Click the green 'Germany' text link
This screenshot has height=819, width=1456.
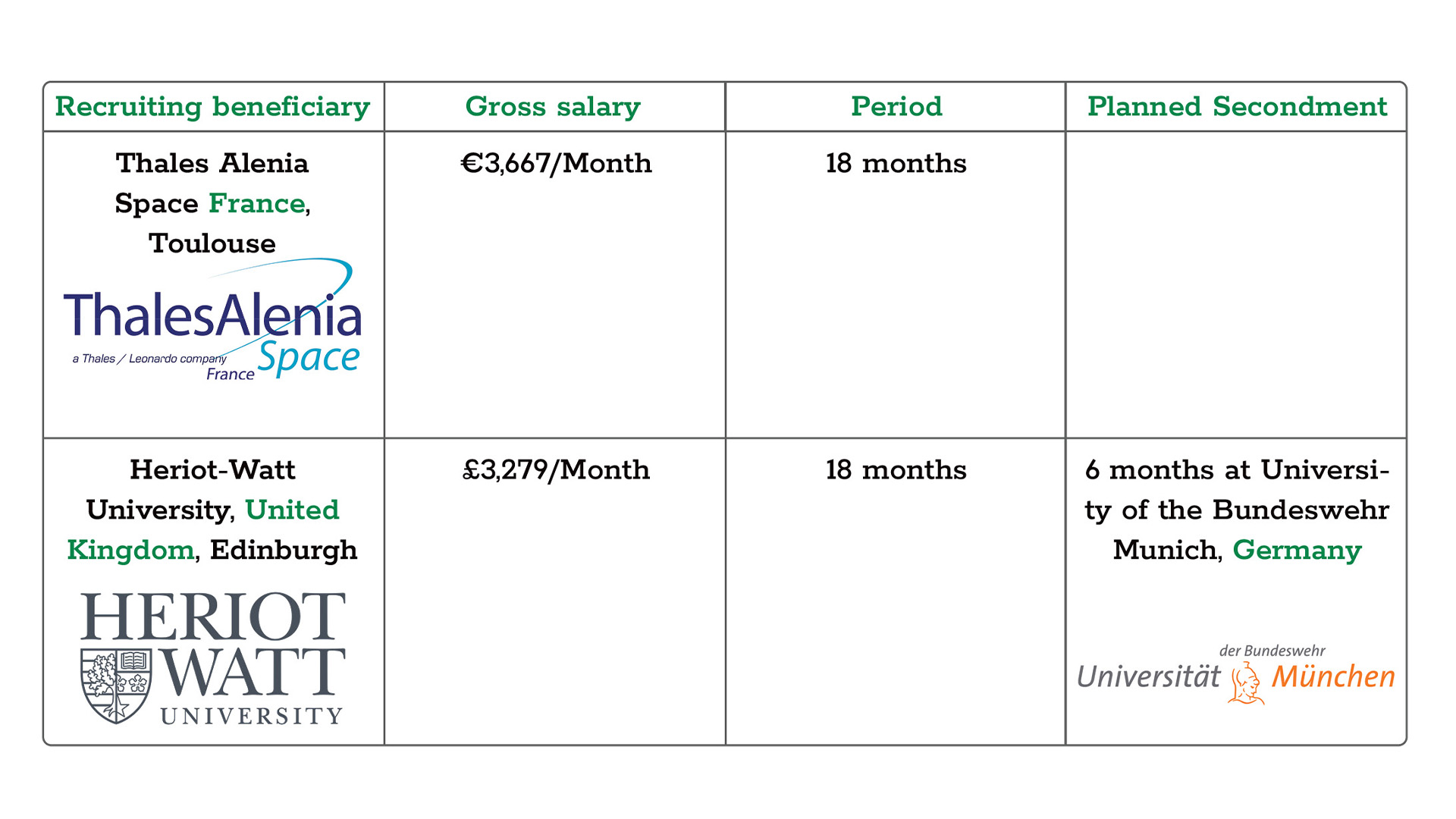(x=1297, y=550)
